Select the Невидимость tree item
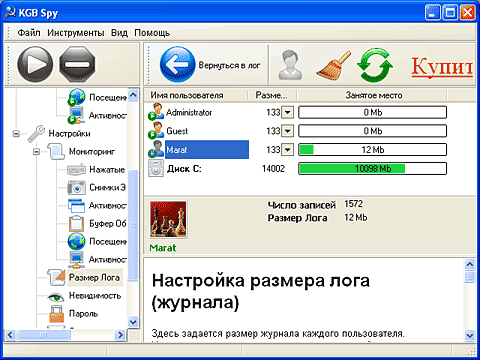Viewport: 480px width, 360px height. tap(95, 295)
